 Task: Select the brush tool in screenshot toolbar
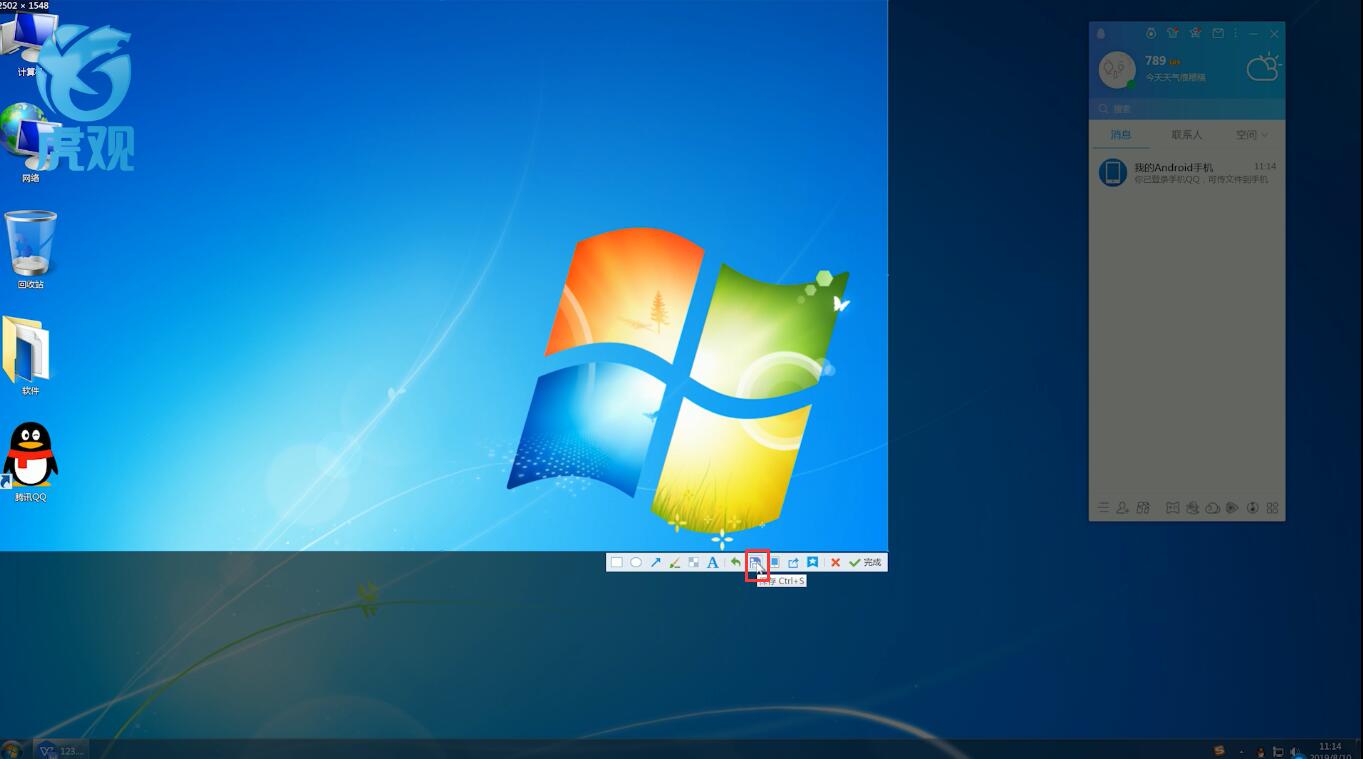[675, 563]
